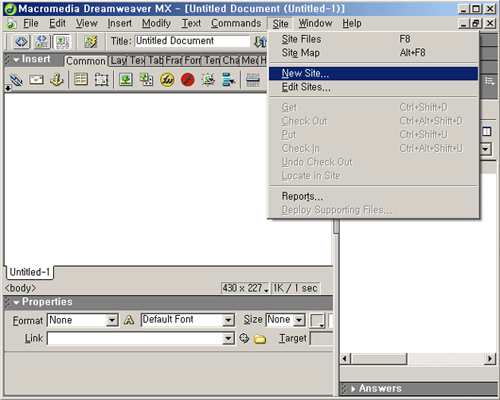The height and width of the screenshot is (400, 500).
Task: Insert an Email Link envelope icon
Action: (x=36, y=80)
